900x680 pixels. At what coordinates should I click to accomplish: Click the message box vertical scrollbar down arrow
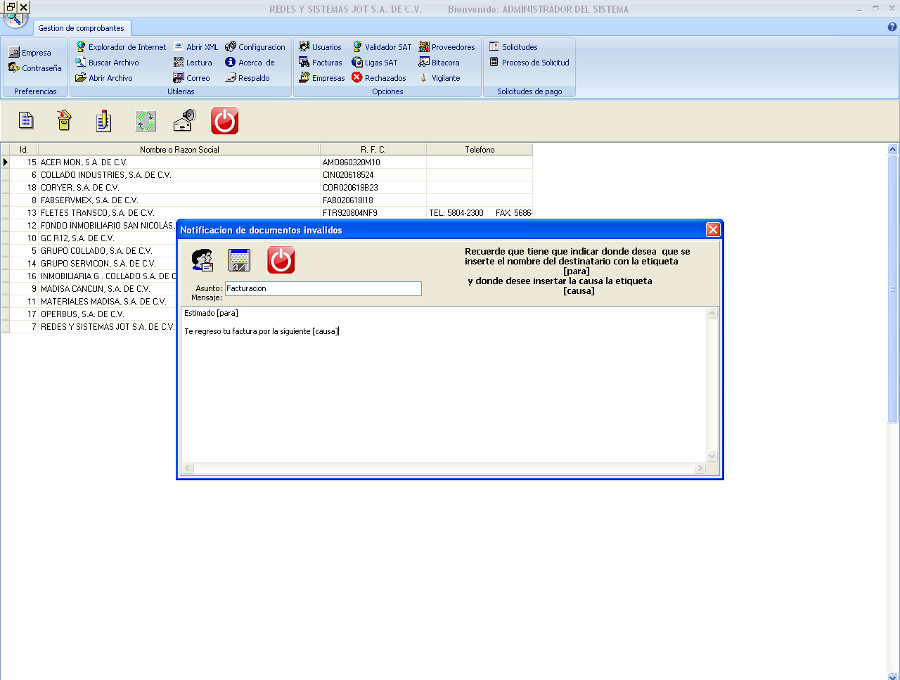pos(713,456)
